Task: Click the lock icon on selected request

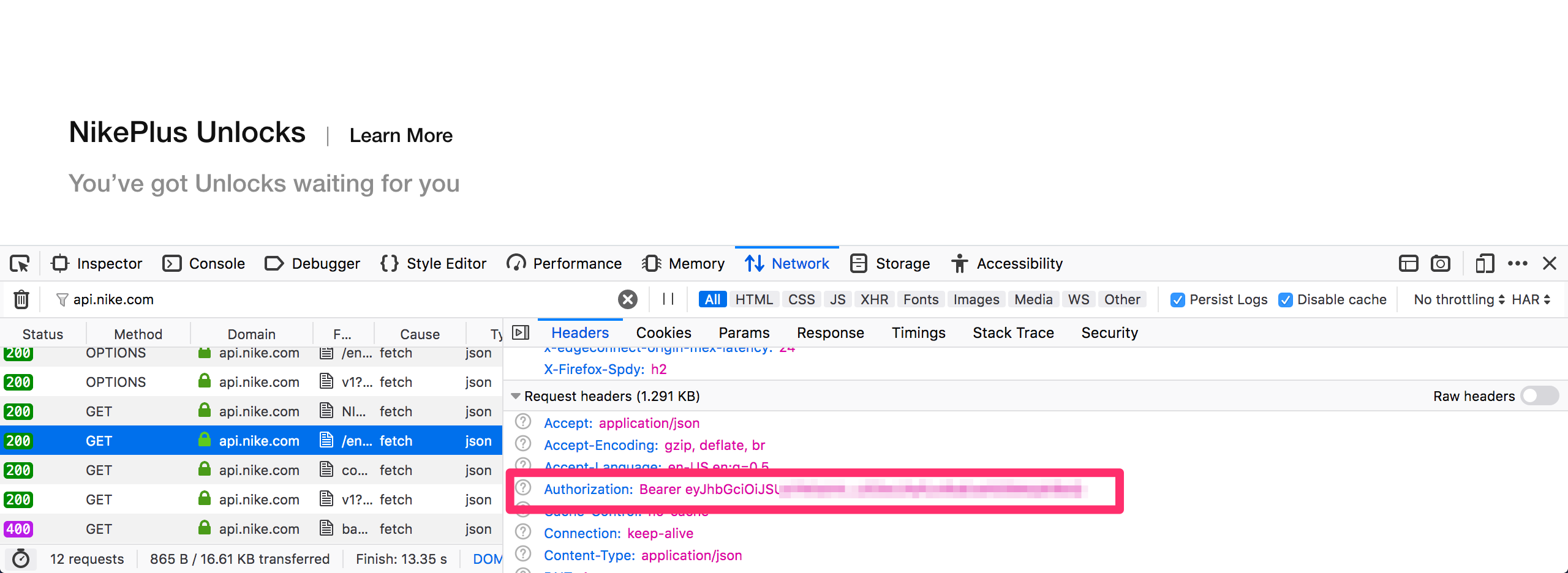Action: tap(205, 440)
